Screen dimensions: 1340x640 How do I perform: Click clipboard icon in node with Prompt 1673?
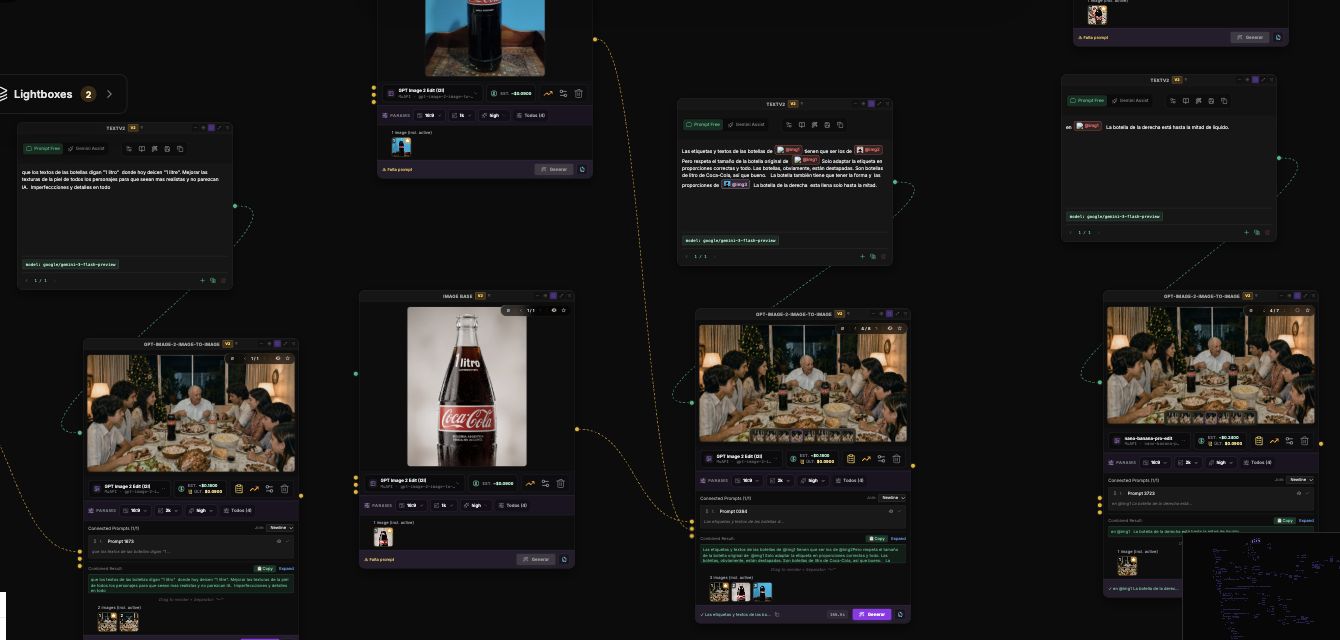[239, 489]
